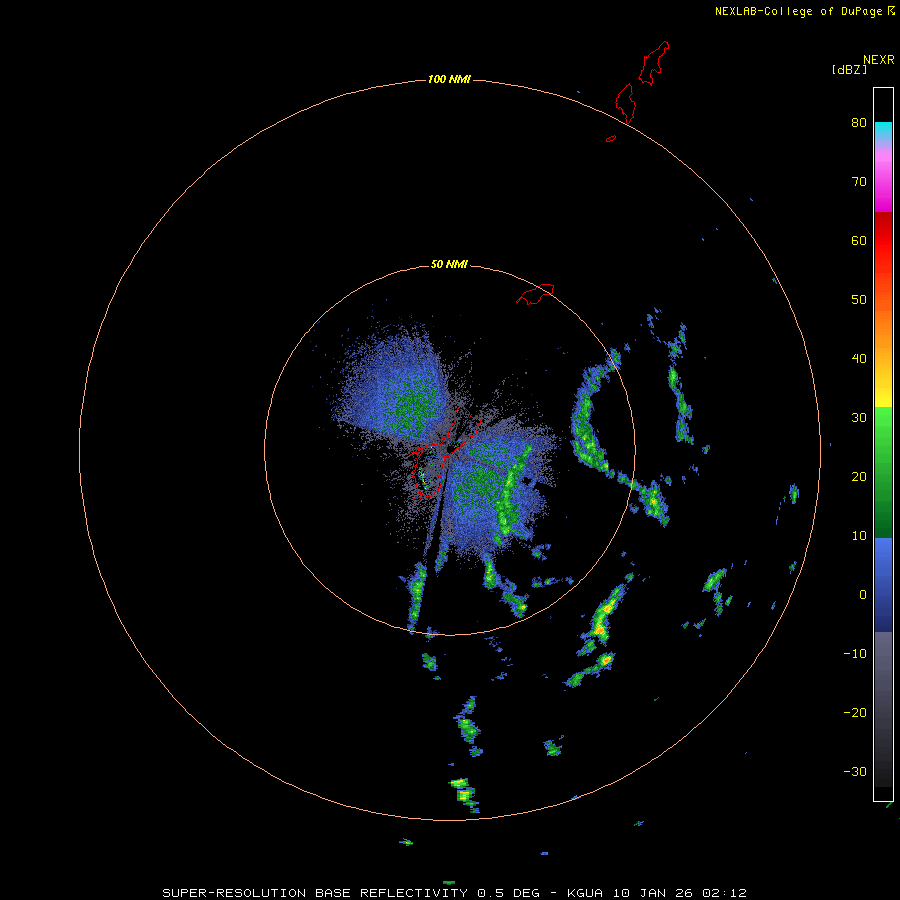The height and width of the screenshot is (900, 900).
Task: Click the -30 dBZ scale value
Action: [x=855, y=771]
